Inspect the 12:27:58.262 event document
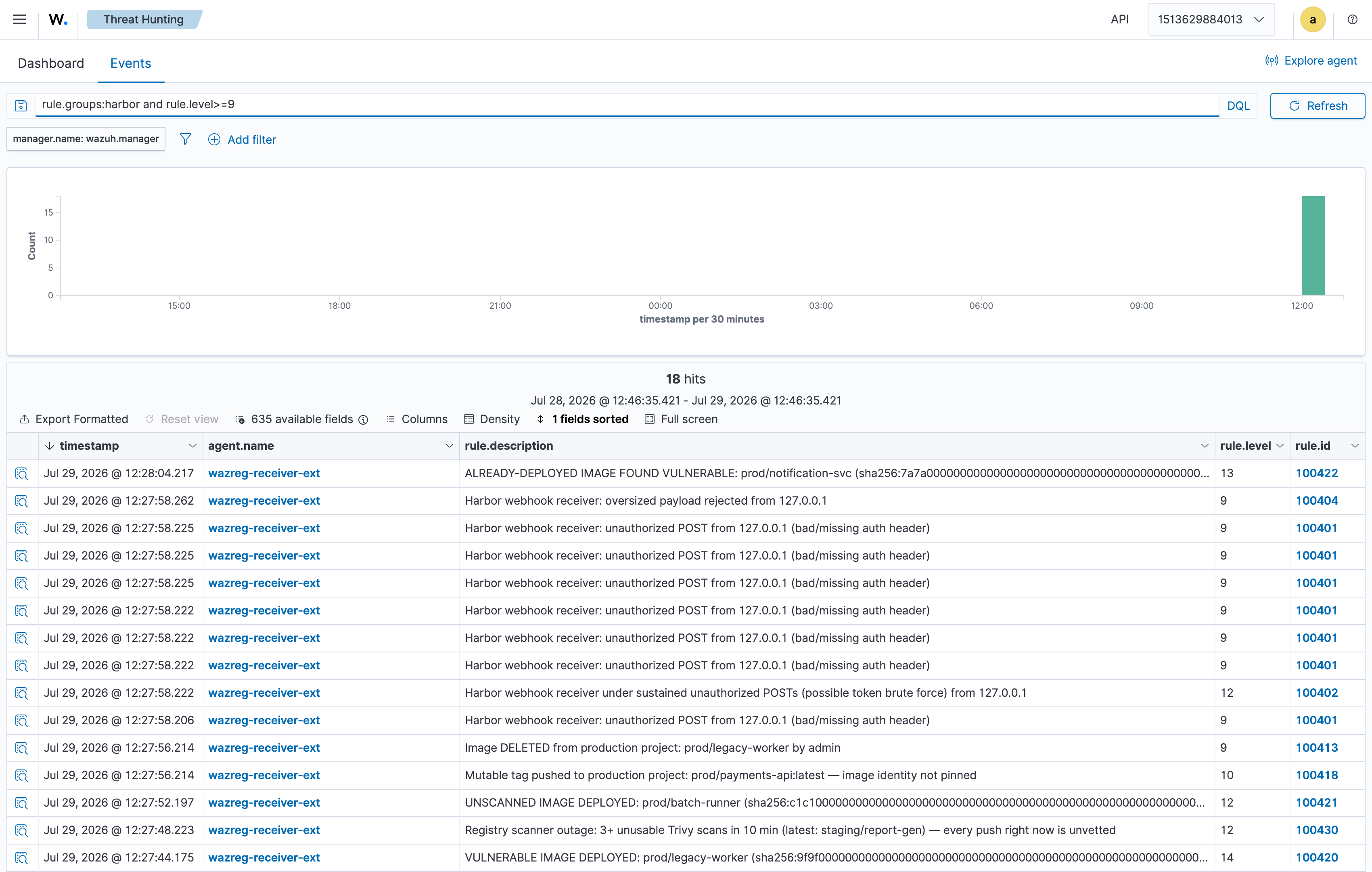The image size is (1372, 872). [x=22, y=501]
